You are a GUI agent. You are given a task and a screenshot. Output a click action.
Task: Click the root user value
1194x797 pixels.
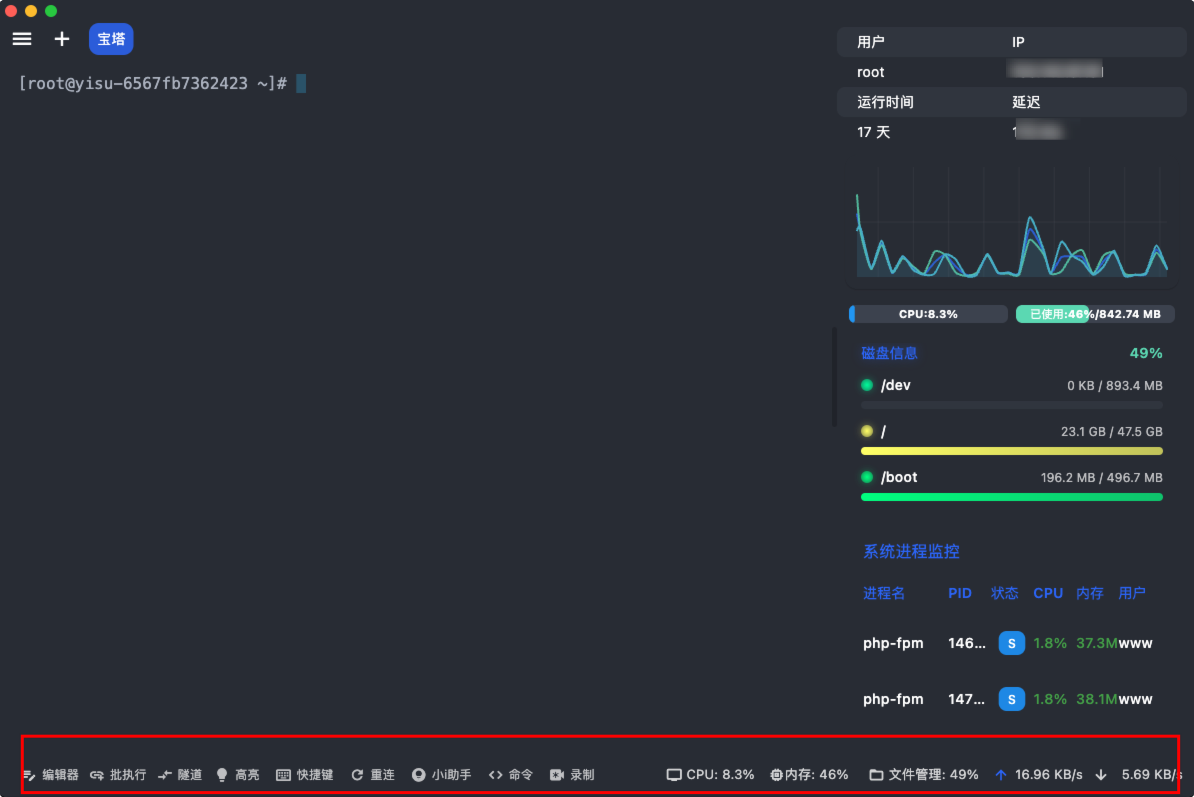[870, 72]
